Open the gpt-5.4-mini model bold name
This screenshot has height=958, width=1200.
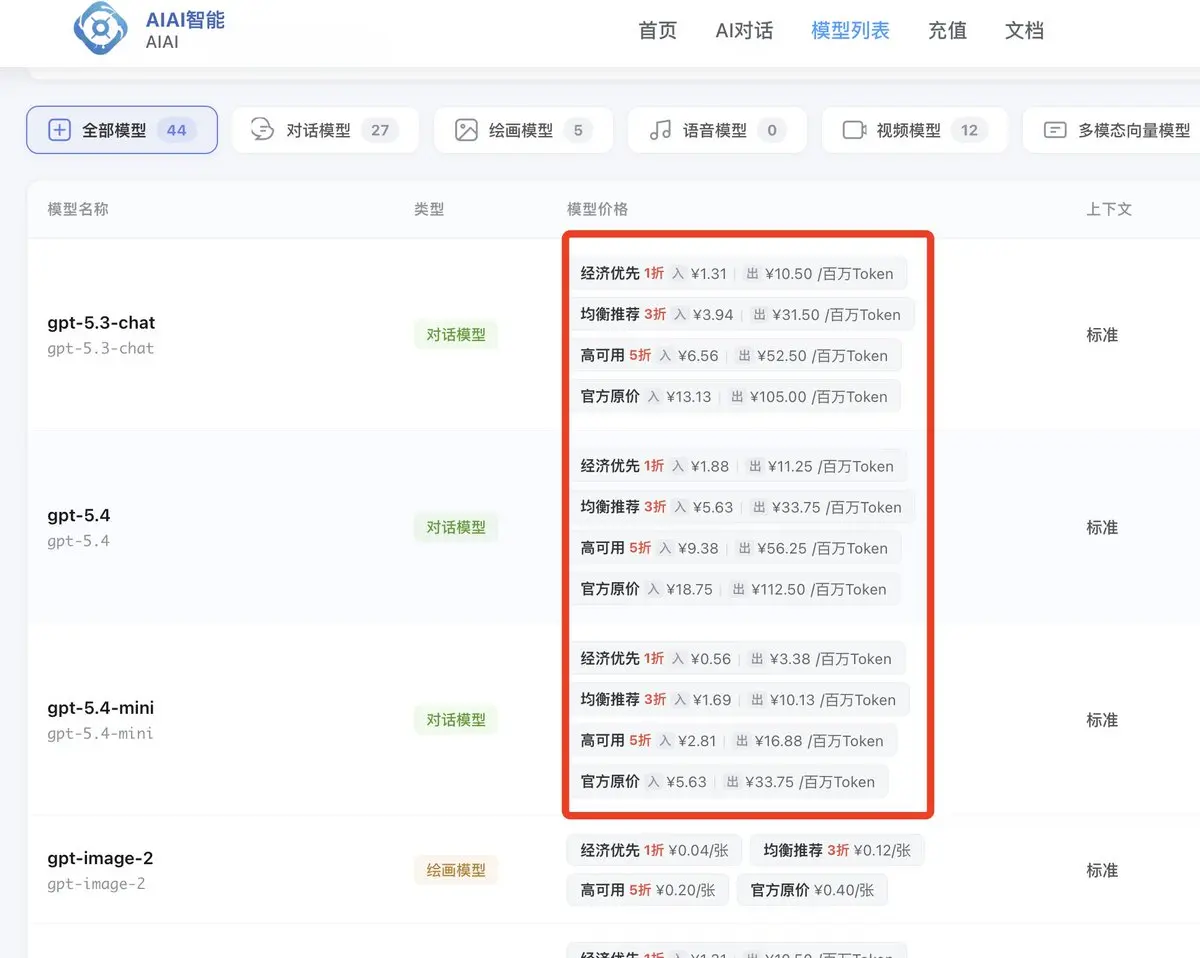point(101,708)
